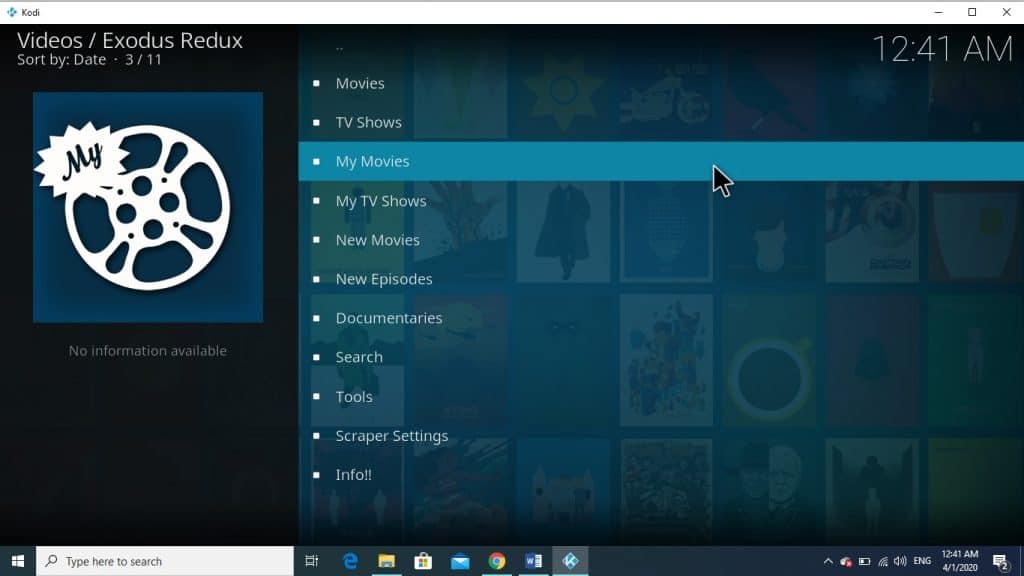
Task: Click the Kodi logo in title bar
Action: (x=12, y=12)
